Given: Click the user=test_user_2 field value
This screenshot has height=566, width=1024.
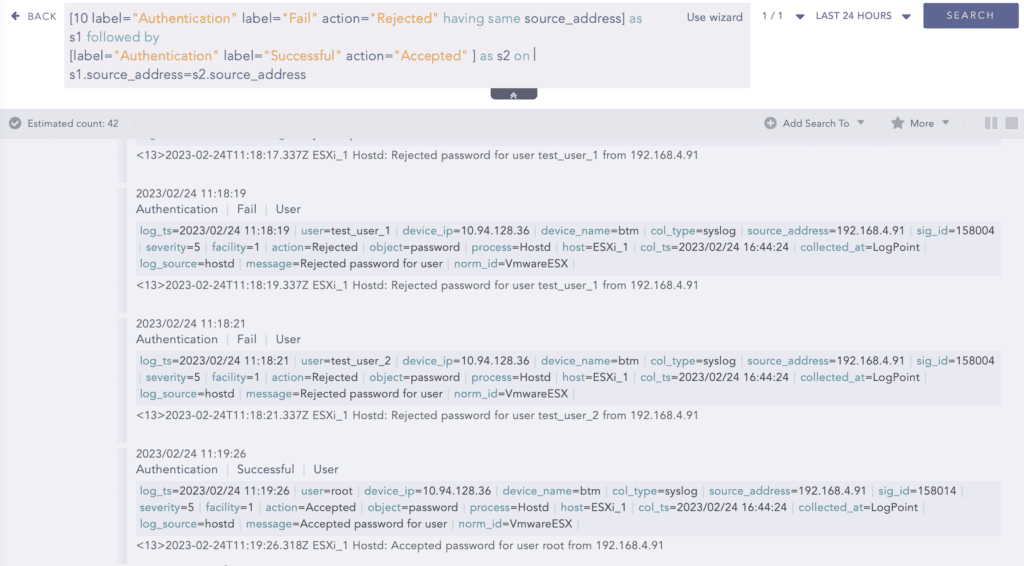Looking at the screenshot, I should tap(345, 361).
